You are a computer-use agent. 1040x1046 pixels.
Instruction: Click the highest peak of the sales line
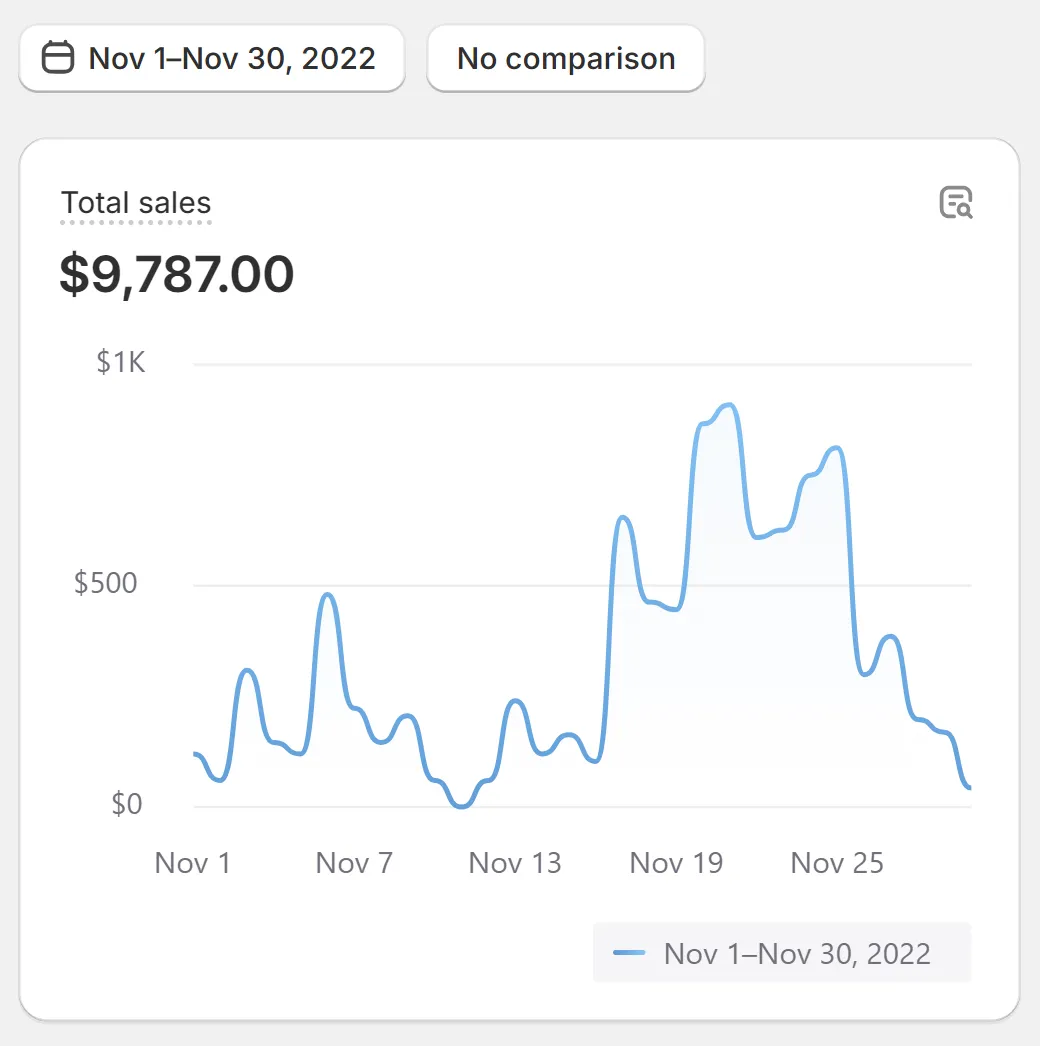(x=728, y=405)
